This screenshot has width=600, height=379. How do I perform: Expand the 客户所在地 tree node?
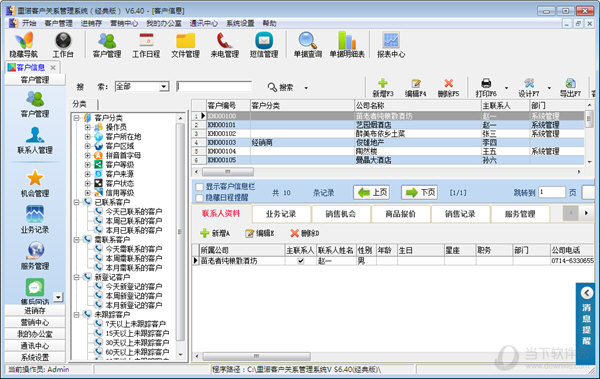[x=88, y=136]
